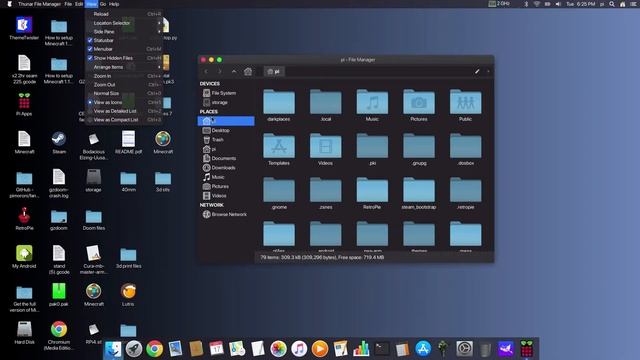This screenshot has width=640, height=360.
Task: Select View as Compact List
Action: (x=124, y=120)
